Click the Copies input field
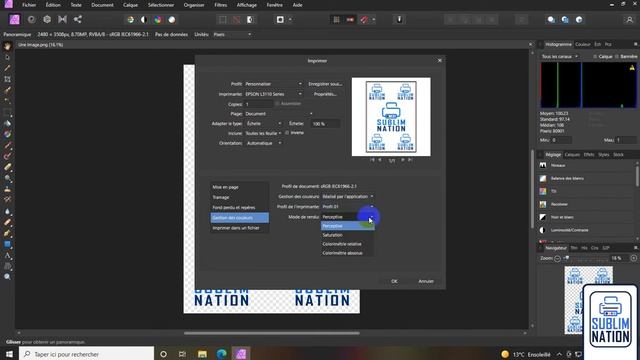Screen dimensions: 640x360 pos(258,104)
